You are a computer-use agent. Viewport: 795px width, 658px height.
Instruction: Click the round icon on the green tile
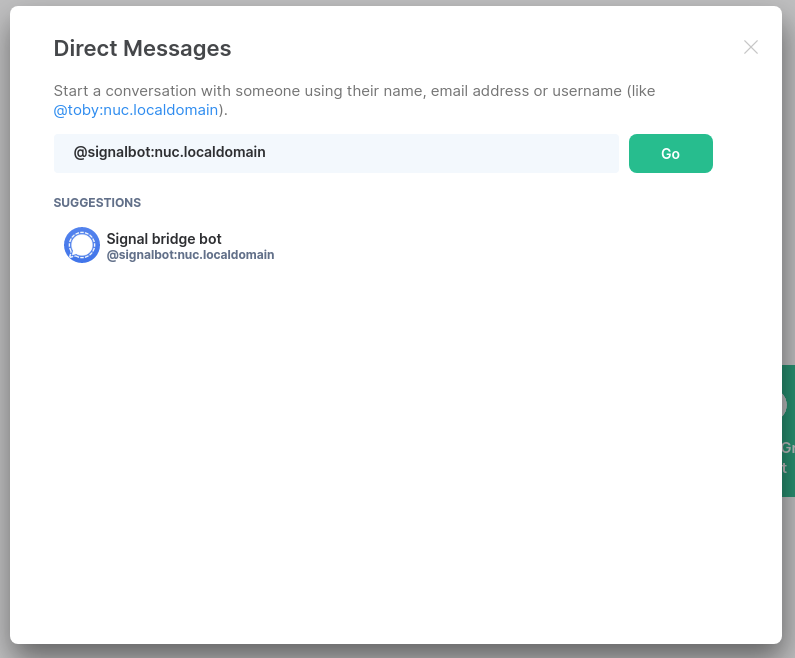tap(786, 406)
